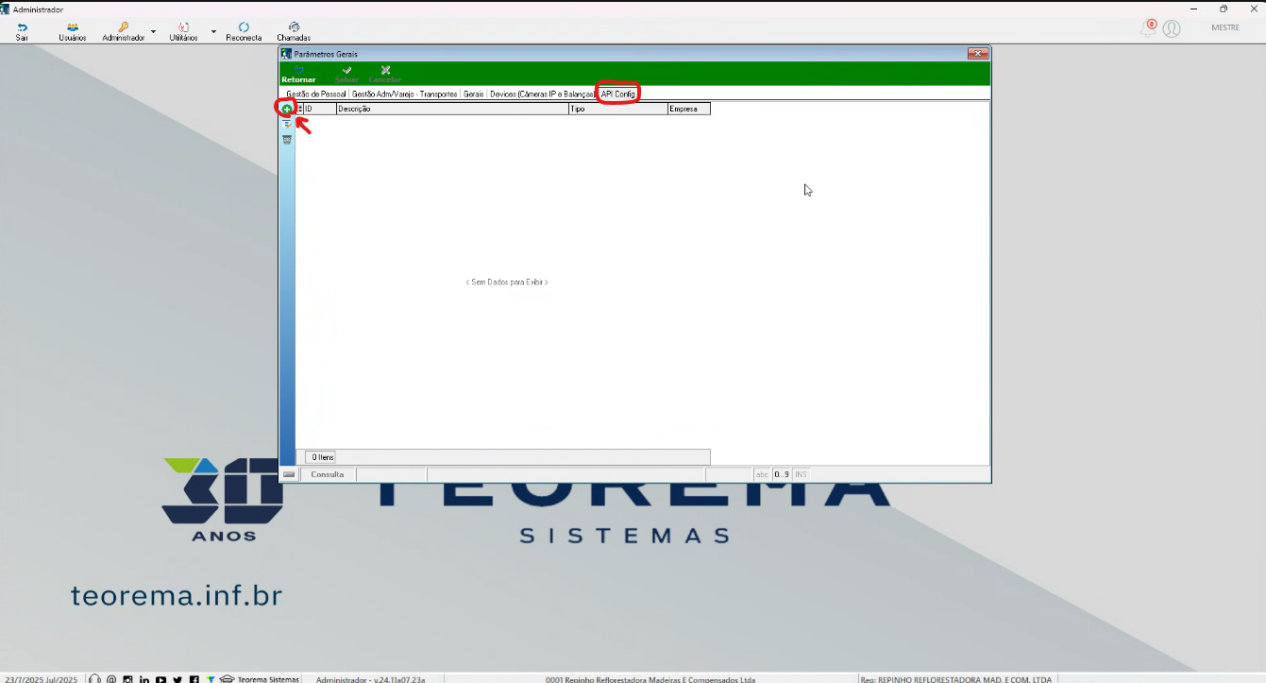This screenshot has height=683, width=1266.
Task: Click the Tipo column header
Action: tap(618, 109)
